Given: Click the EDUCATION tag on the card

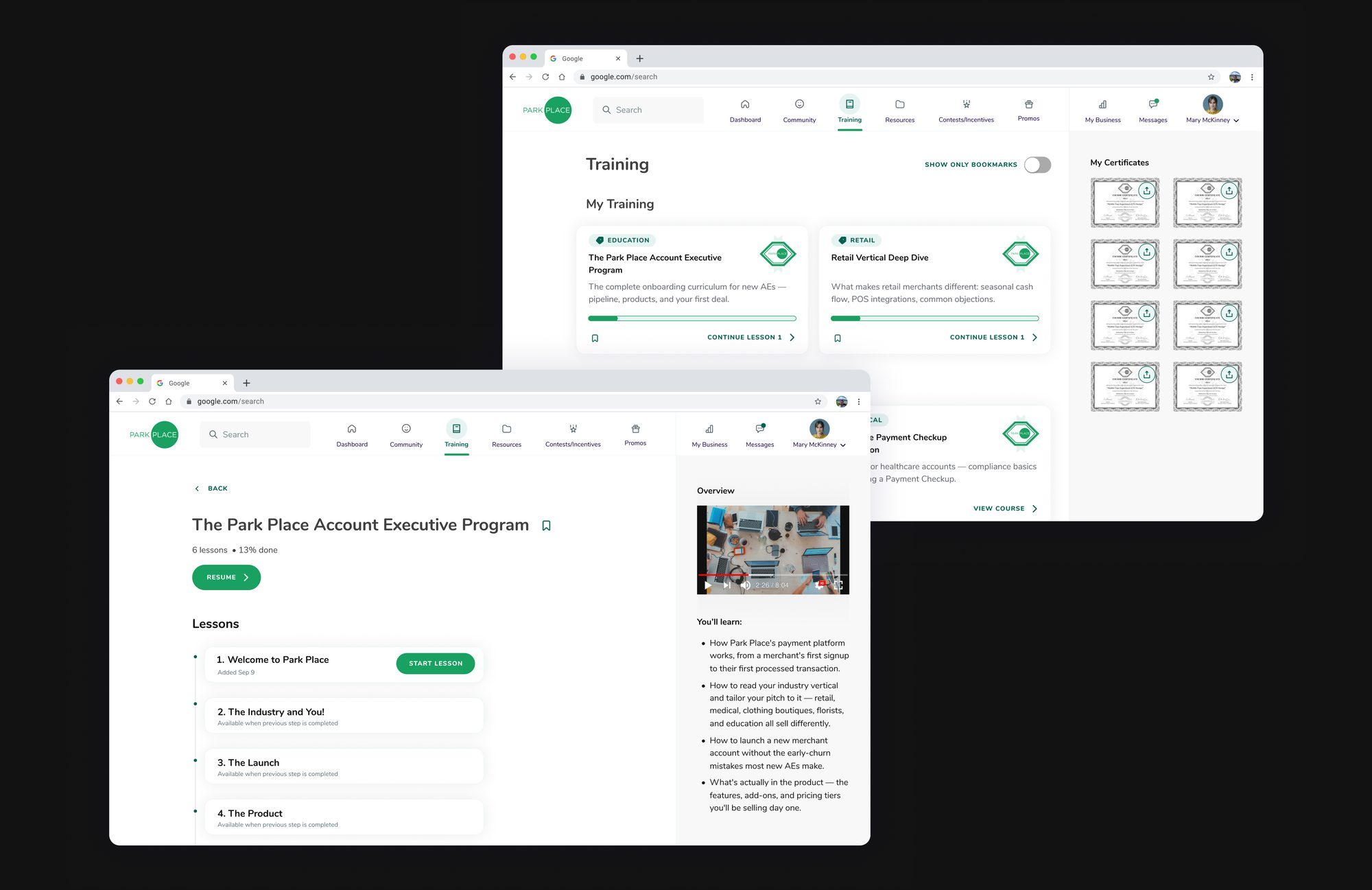Looking at the screenshot, I should pos(622,240).
